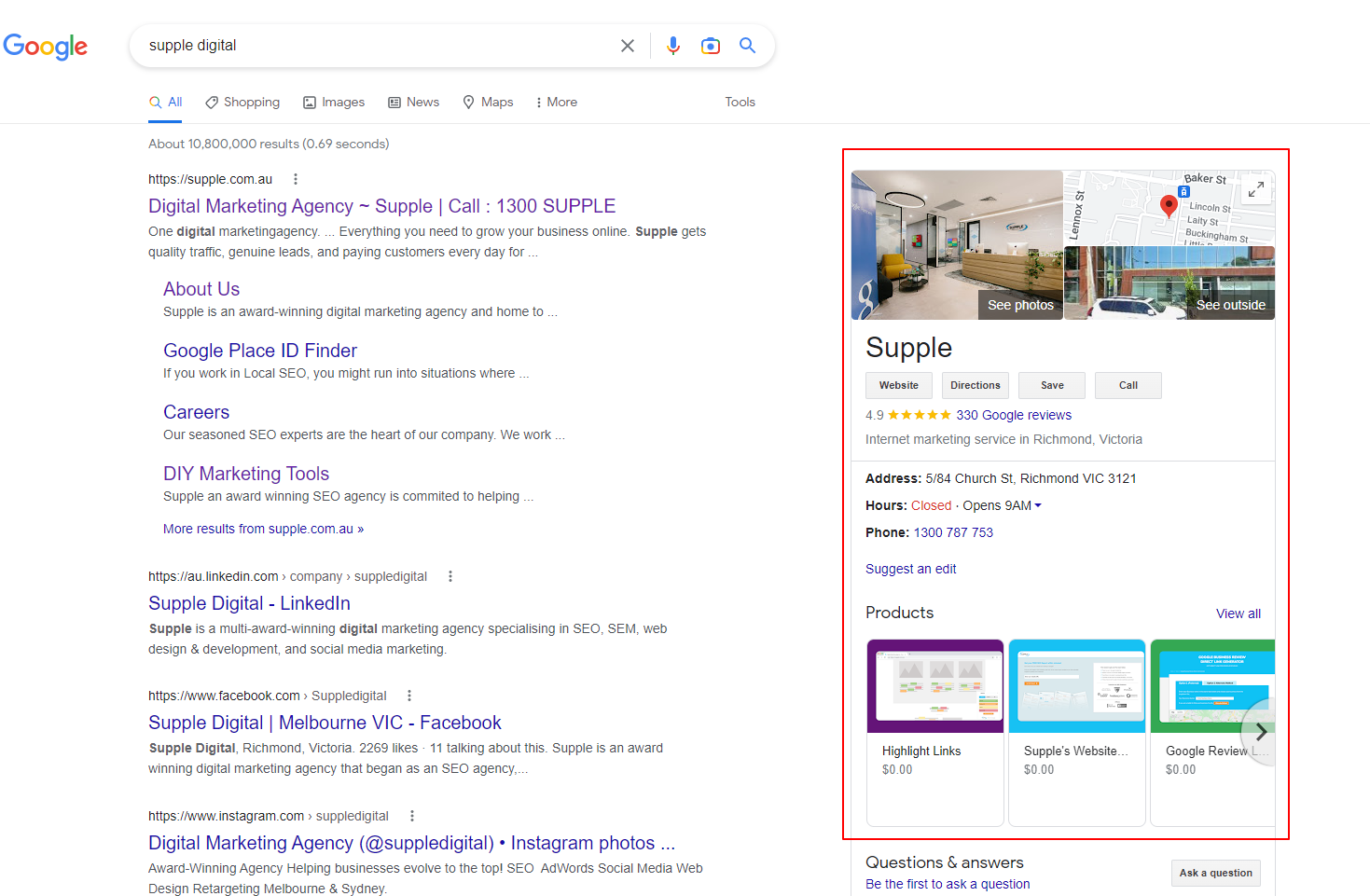Viewport: 1370px width, 896px height.
Task: Open the Google Review product card
Action: [x=1212, y=733]
